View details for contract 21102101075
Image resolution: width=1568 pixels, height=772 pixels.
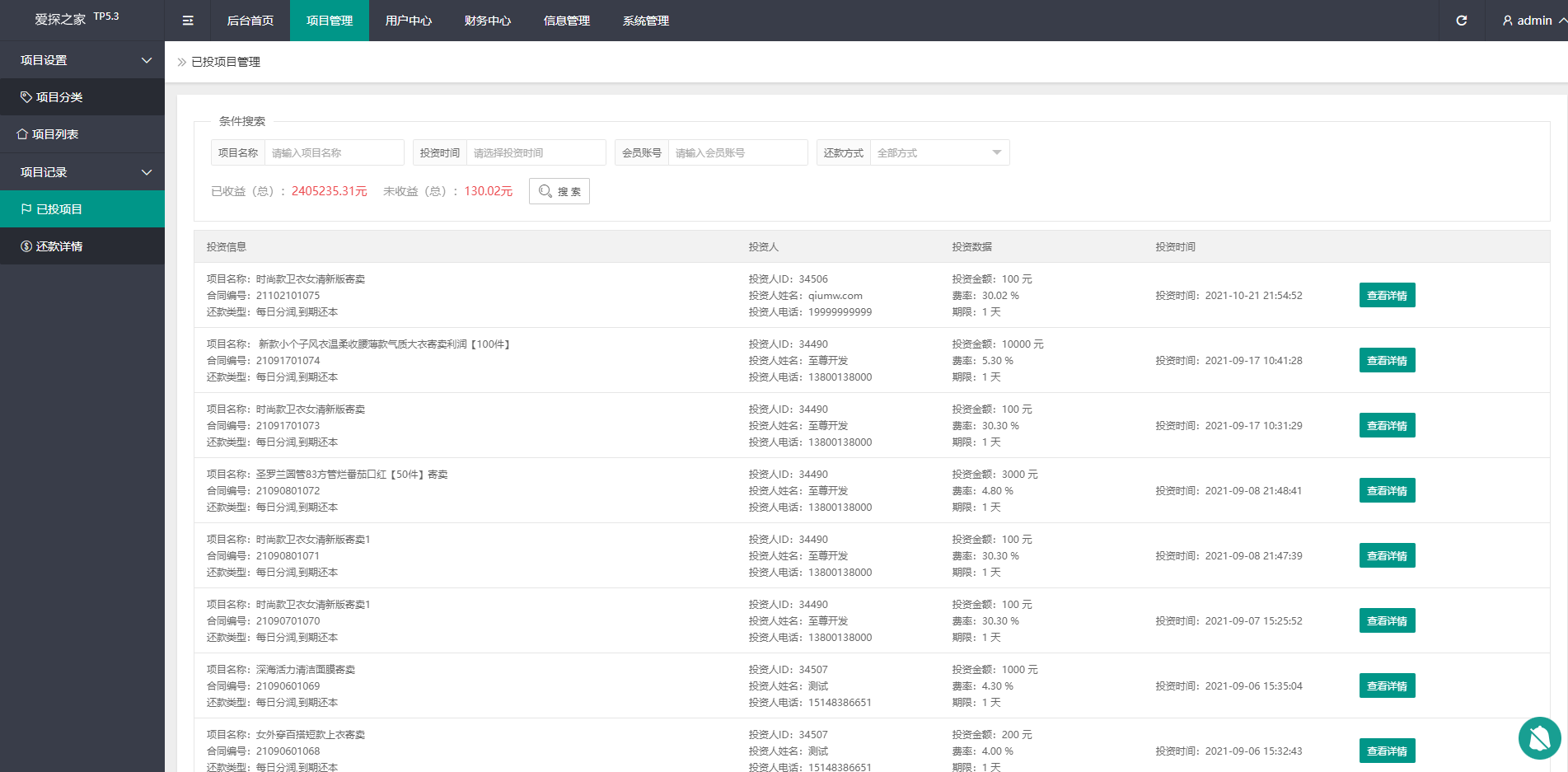point(1387,296)
